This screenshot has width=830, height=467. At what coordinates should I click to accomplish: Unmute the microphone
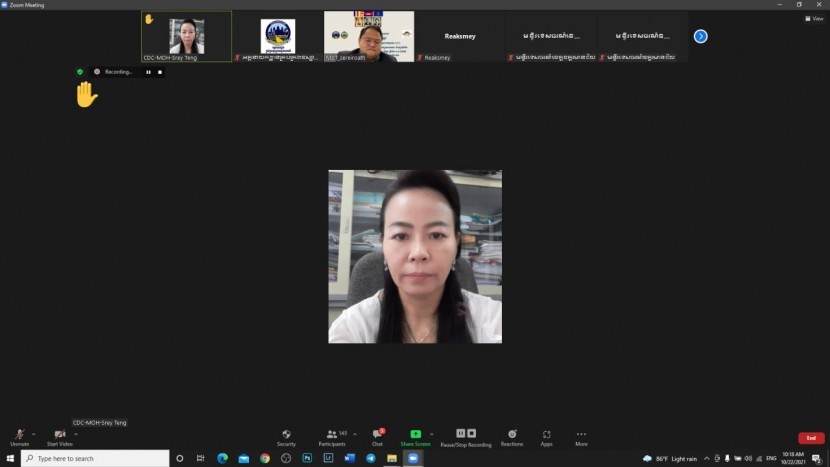19,436
